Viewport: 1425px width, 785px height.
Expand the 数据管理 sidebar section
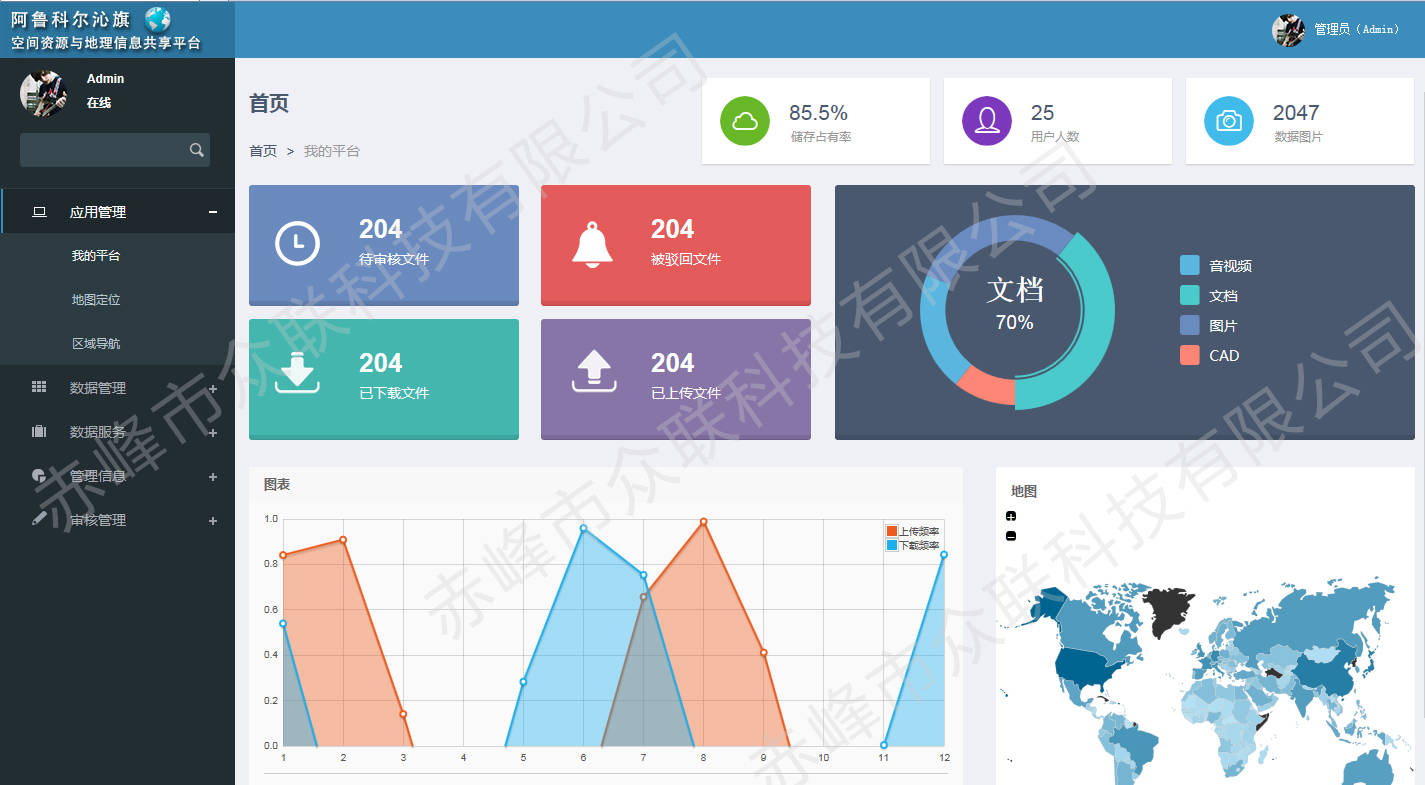click(x=212, y=389)
